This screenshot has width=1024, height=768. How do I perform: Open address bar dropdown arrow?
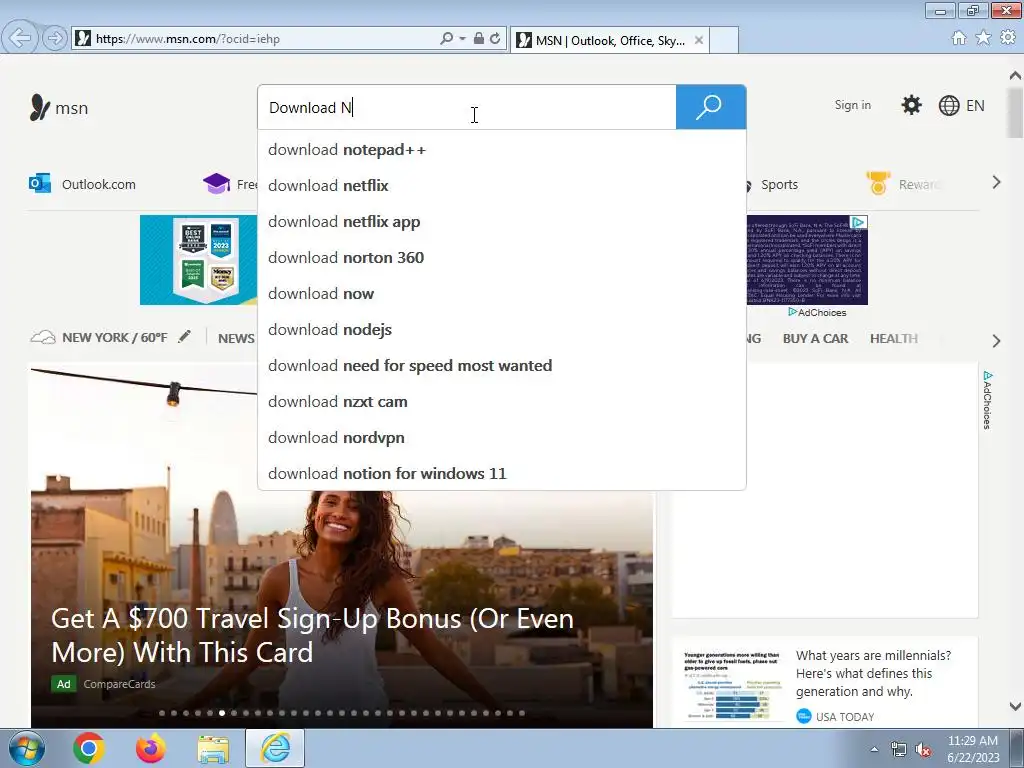(462, 39)
